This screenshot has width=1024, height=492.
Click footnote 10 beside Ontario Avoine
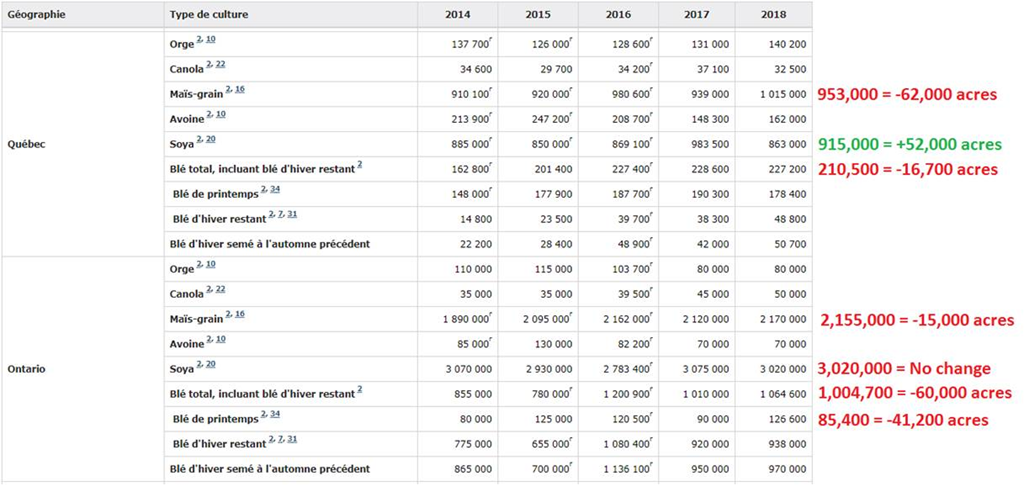(x=220, y=339)
